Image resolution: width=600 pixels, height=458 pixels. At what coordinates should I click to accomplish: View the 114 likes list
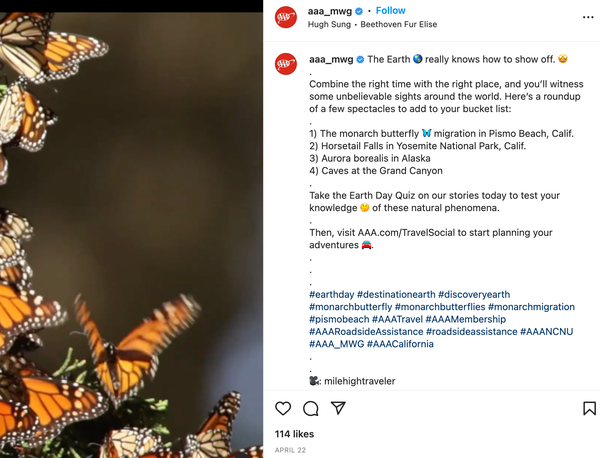click(x=294, y=434)
